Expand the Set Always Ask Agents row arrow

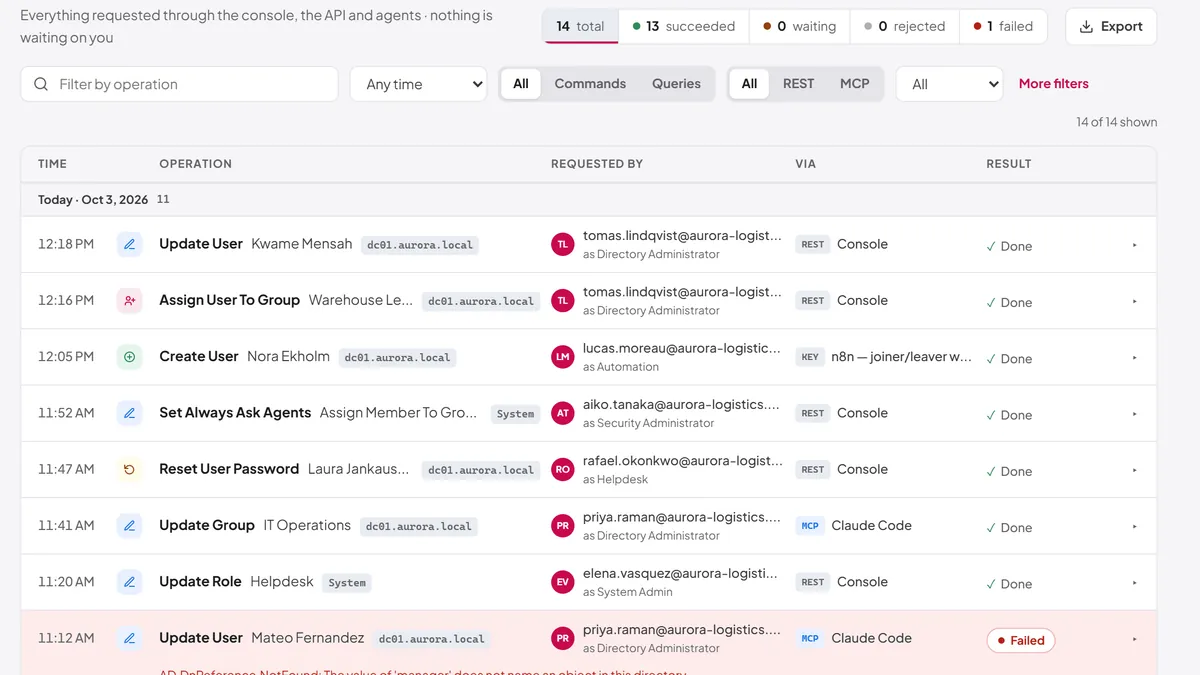(x=1134, y=413)
